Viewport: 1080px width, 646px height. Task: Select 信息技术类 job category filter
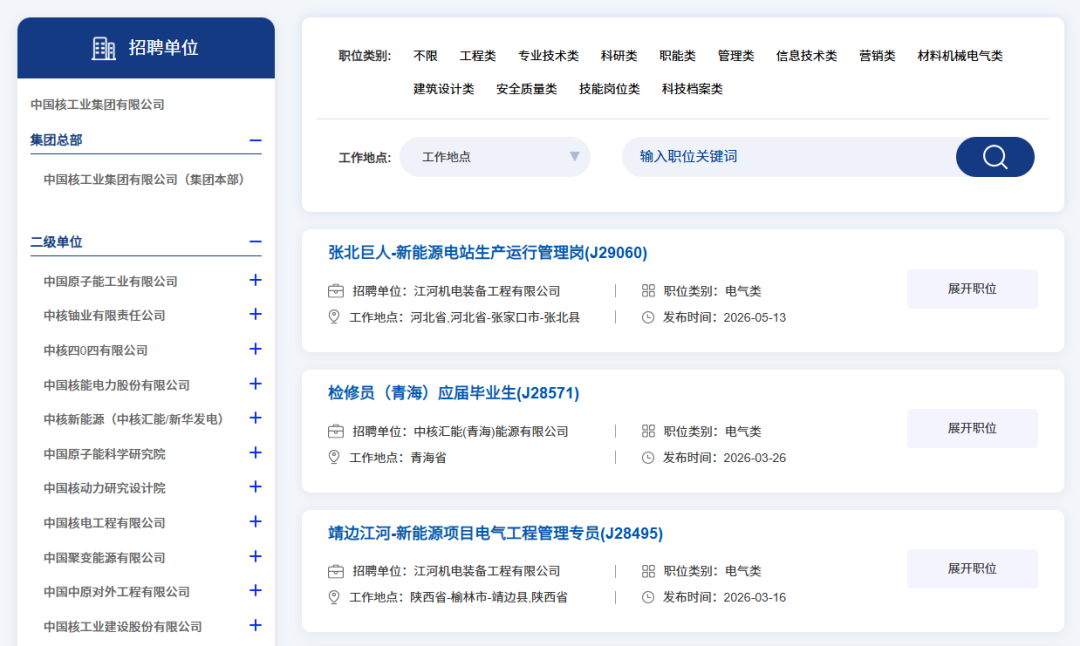click(x=806, y=56)
